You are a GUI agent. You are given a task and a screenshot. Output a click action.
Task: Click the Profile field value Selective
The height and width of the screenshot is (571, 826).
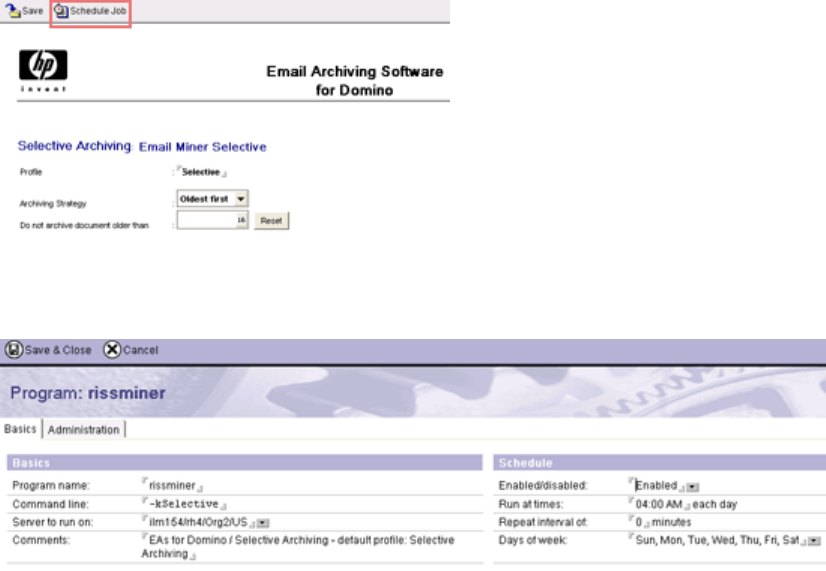[201, 172]
